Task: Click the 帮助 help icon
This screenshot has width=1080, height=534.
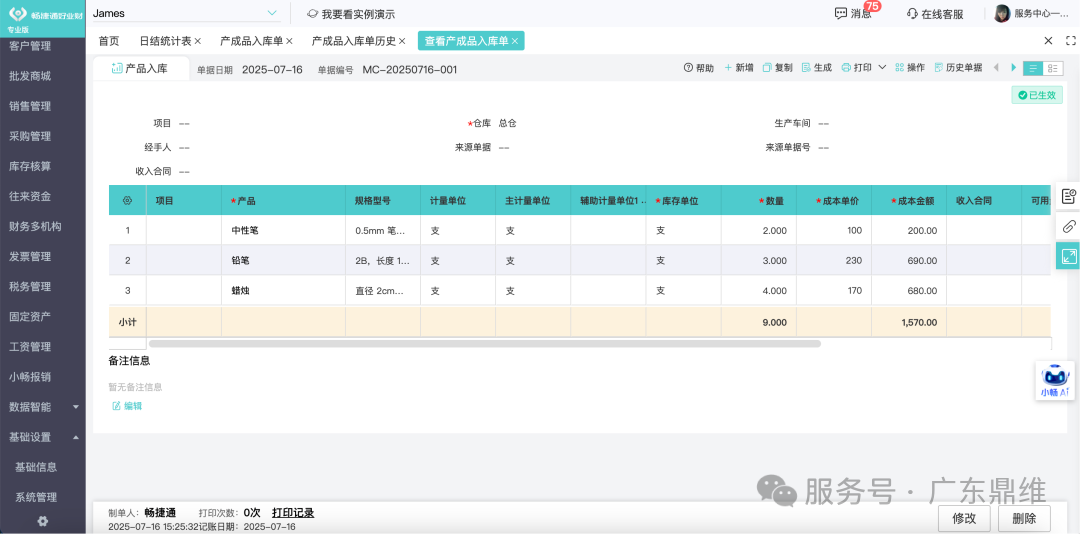Action: coord(698,68)
